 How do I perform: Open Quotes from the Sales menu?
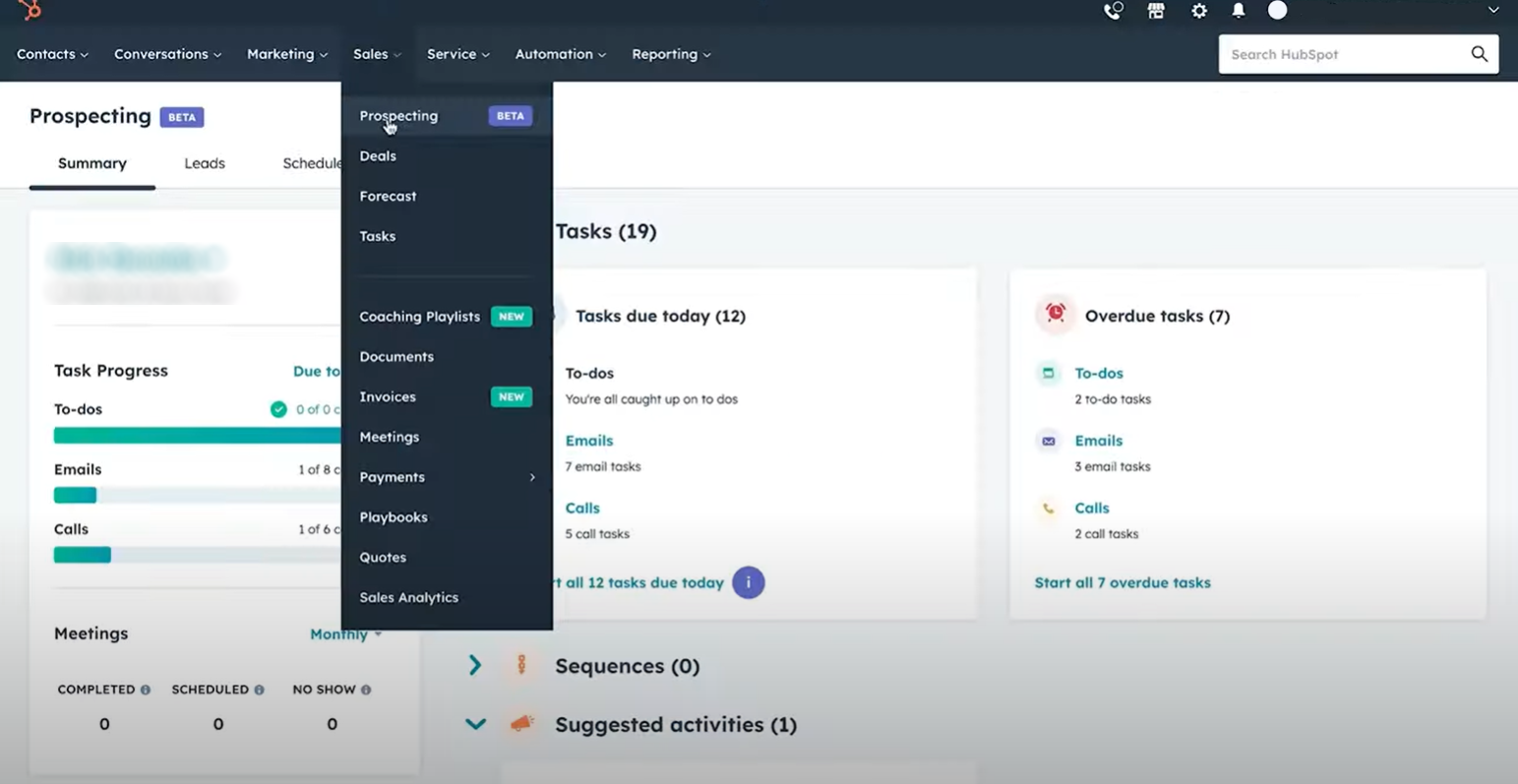coord(447,557)
